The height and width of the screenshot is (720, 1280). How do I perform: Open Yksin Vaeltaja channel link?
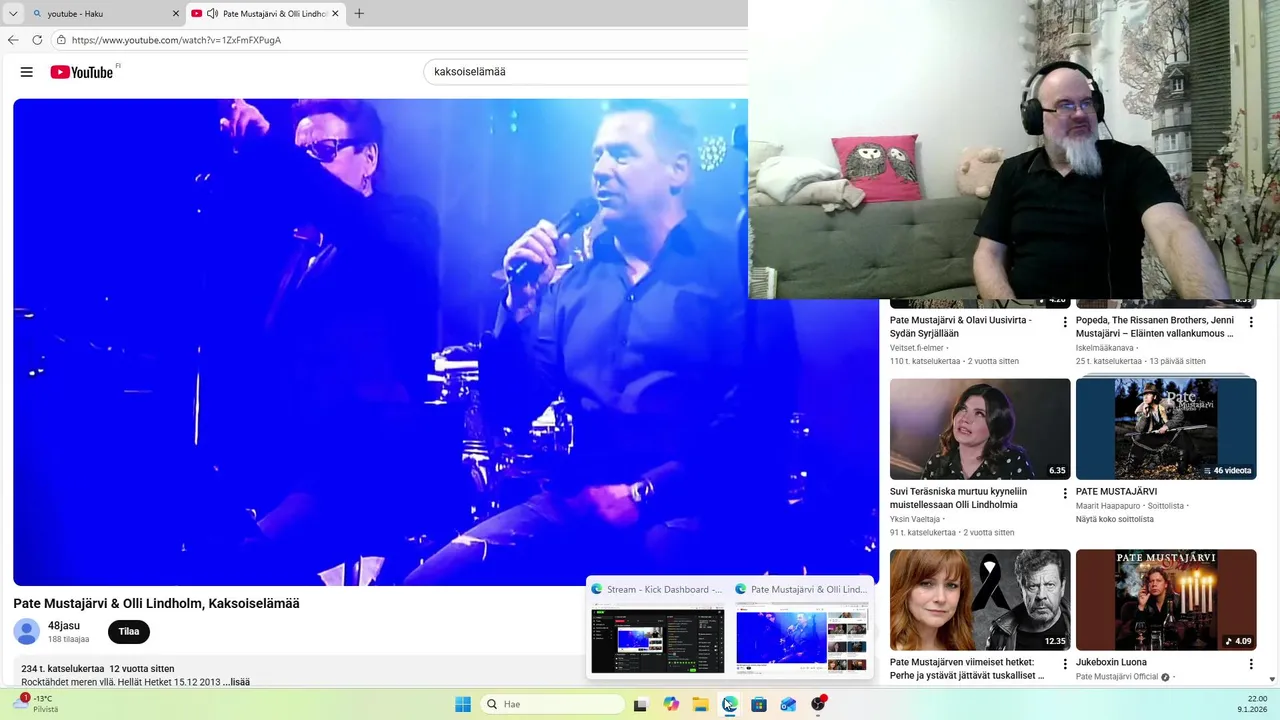(915, 519)
